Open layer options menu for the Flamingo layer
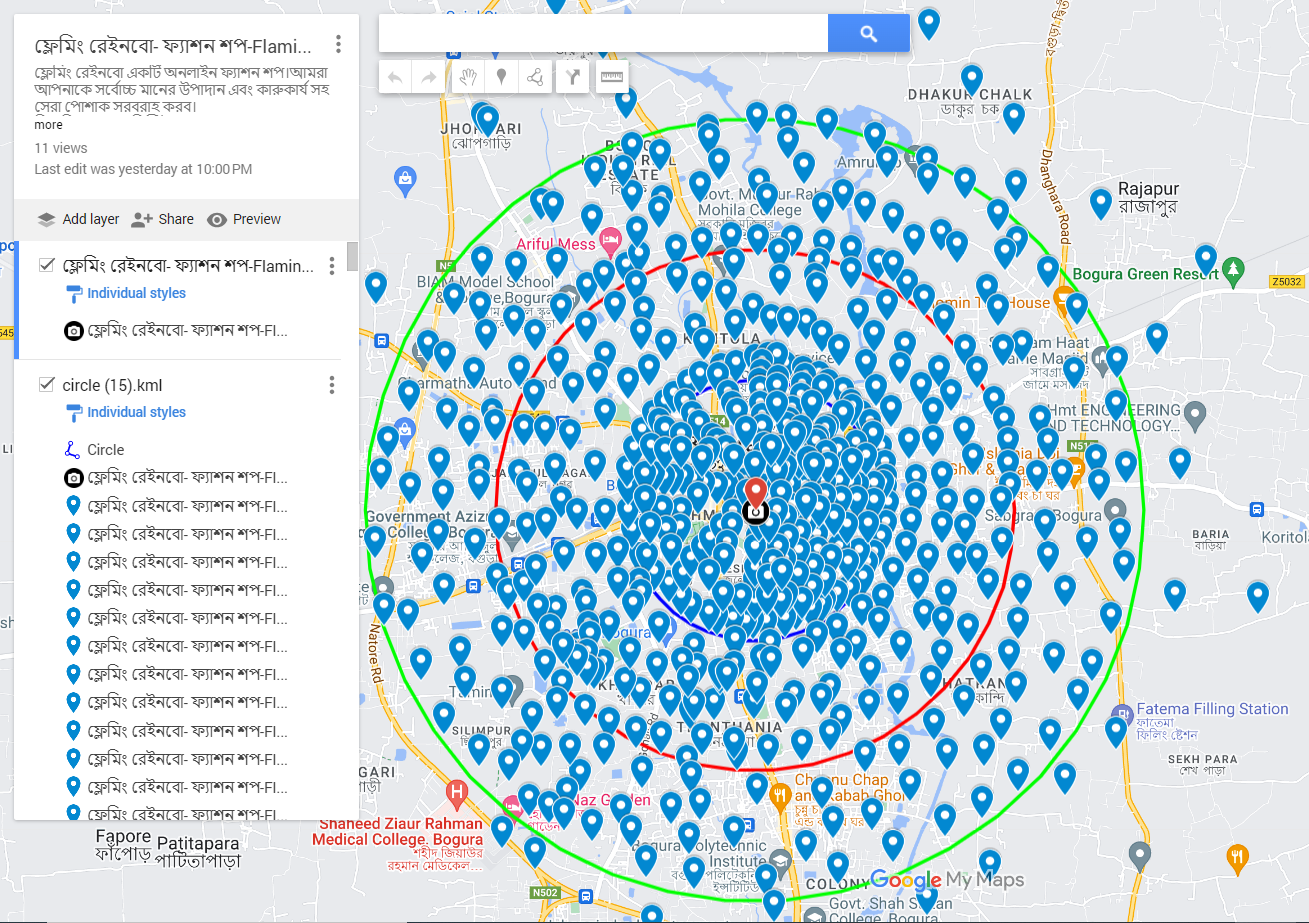The height and width of the screenshot is (923, 1309). pos(331,264)
